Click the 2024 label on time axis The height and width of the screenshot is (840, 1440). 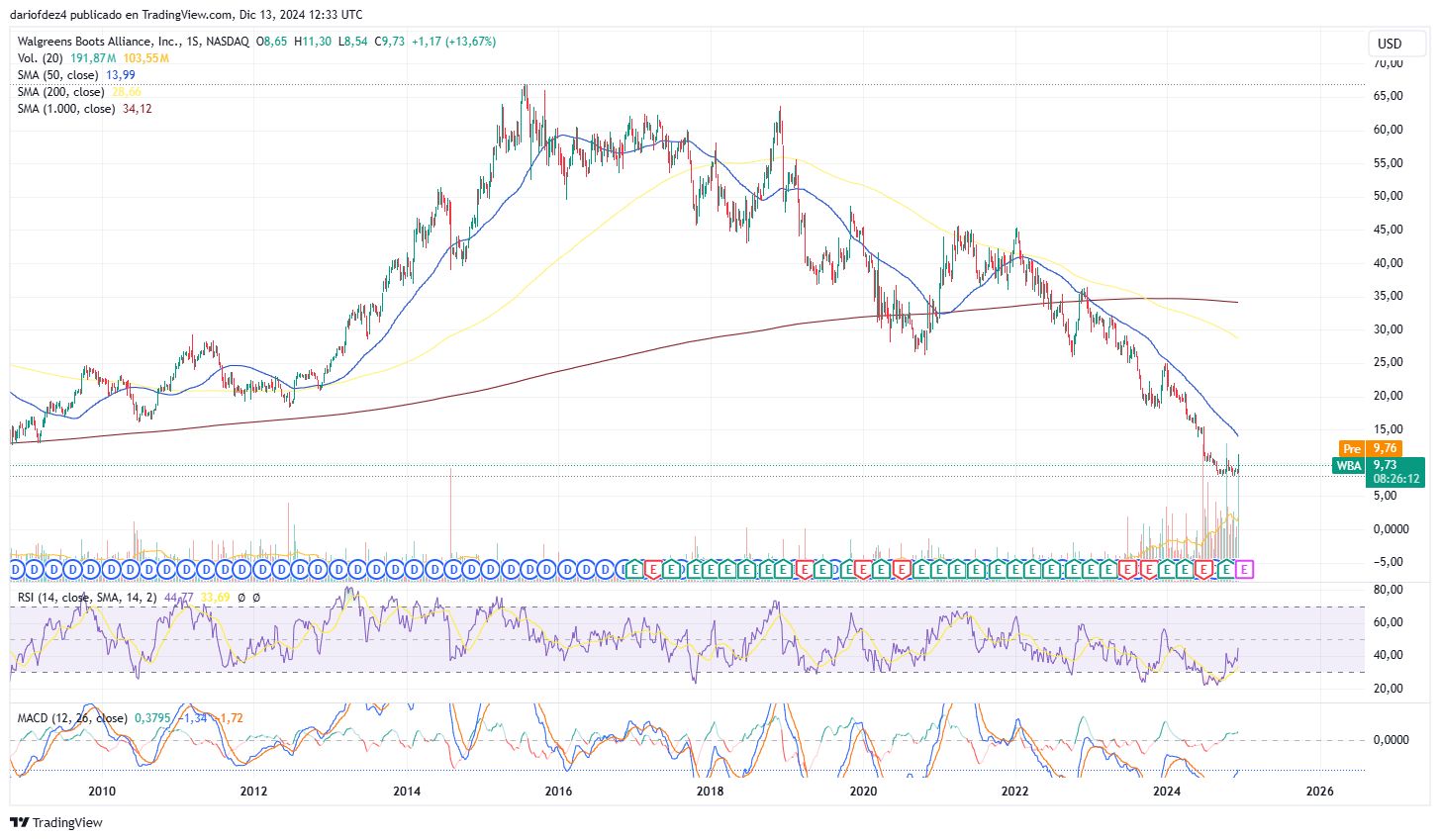coord(1167,791)
